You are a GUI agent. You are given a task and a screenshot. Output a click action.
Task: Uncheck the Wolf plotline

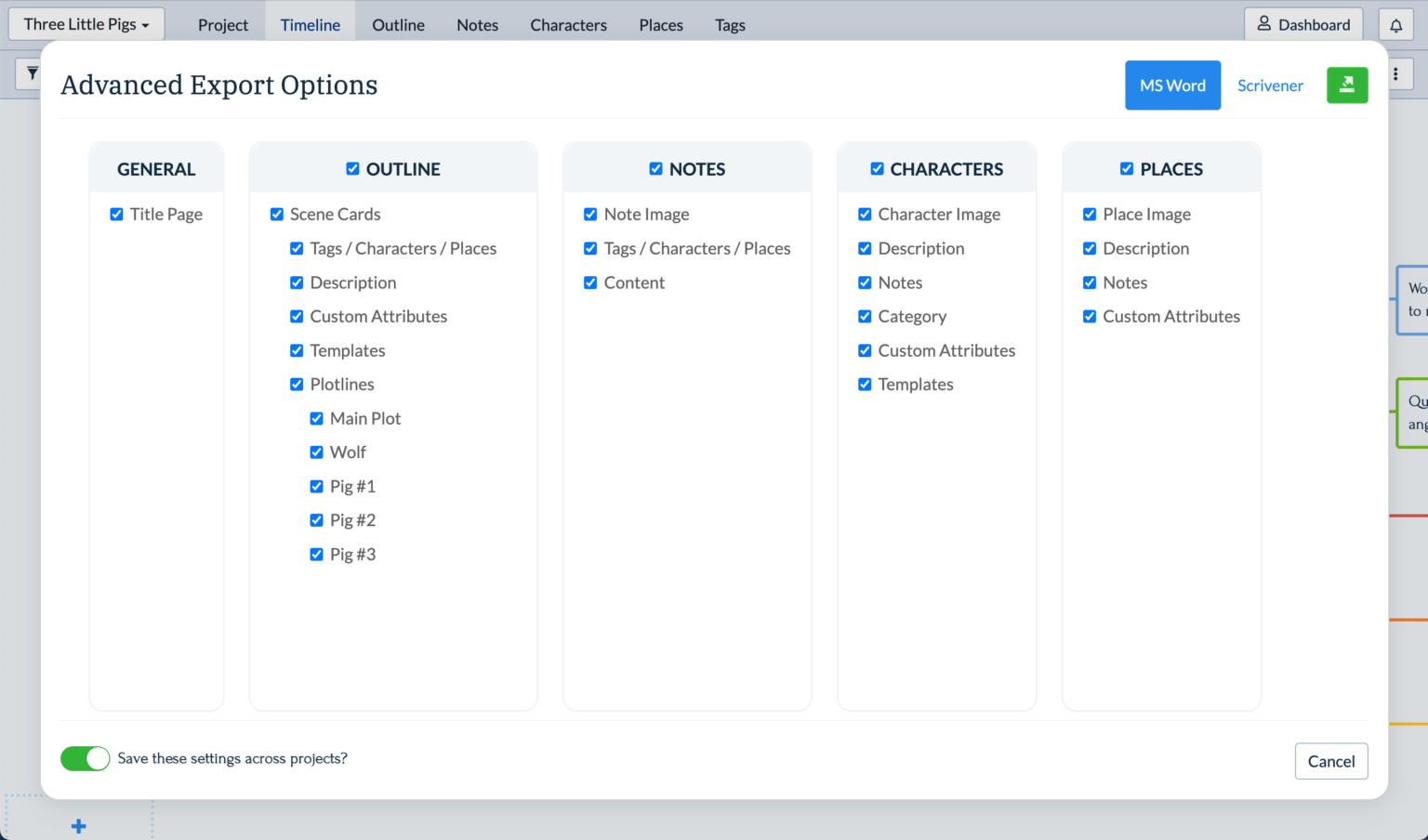(316, 452)
